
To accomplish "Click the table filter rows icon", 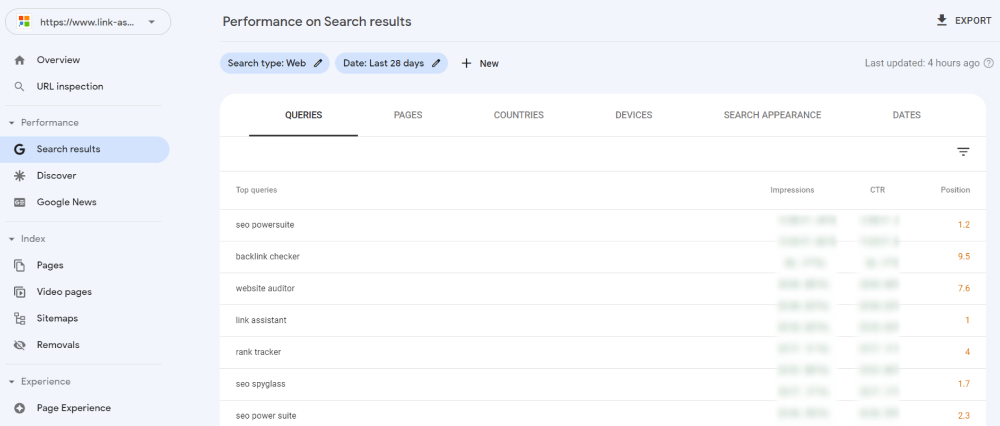I will pyautogui.click(x=963, y=152).
